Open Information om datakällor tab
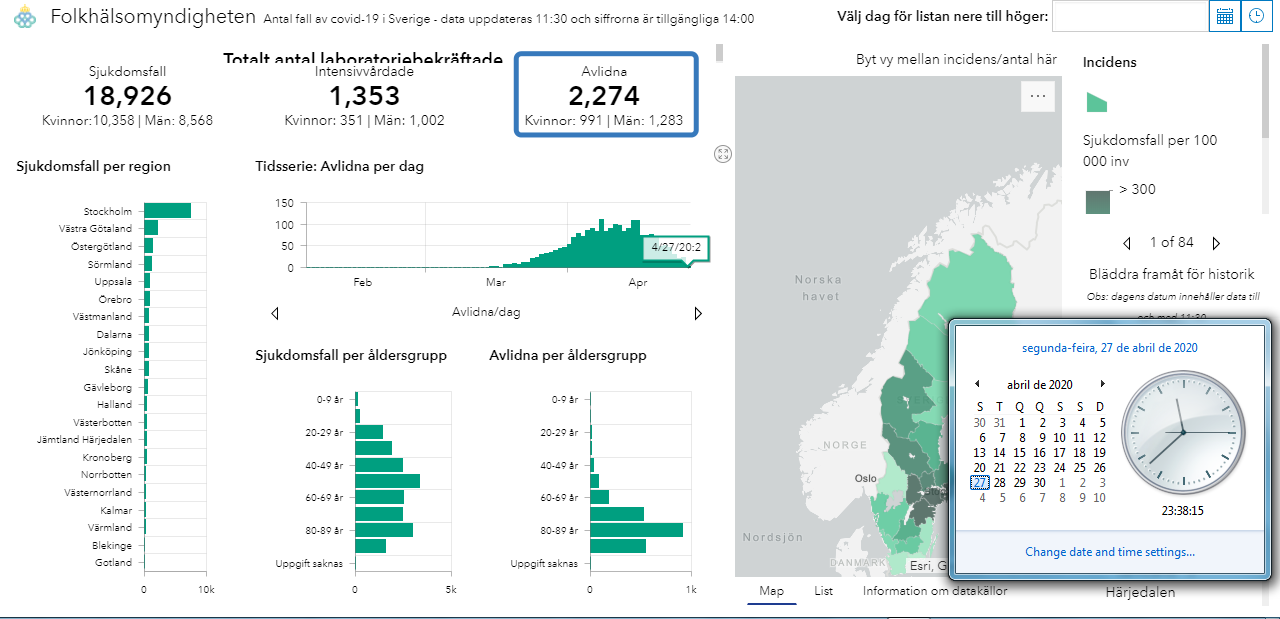This screenshot has width=1280, height=619. coord(934,591)
